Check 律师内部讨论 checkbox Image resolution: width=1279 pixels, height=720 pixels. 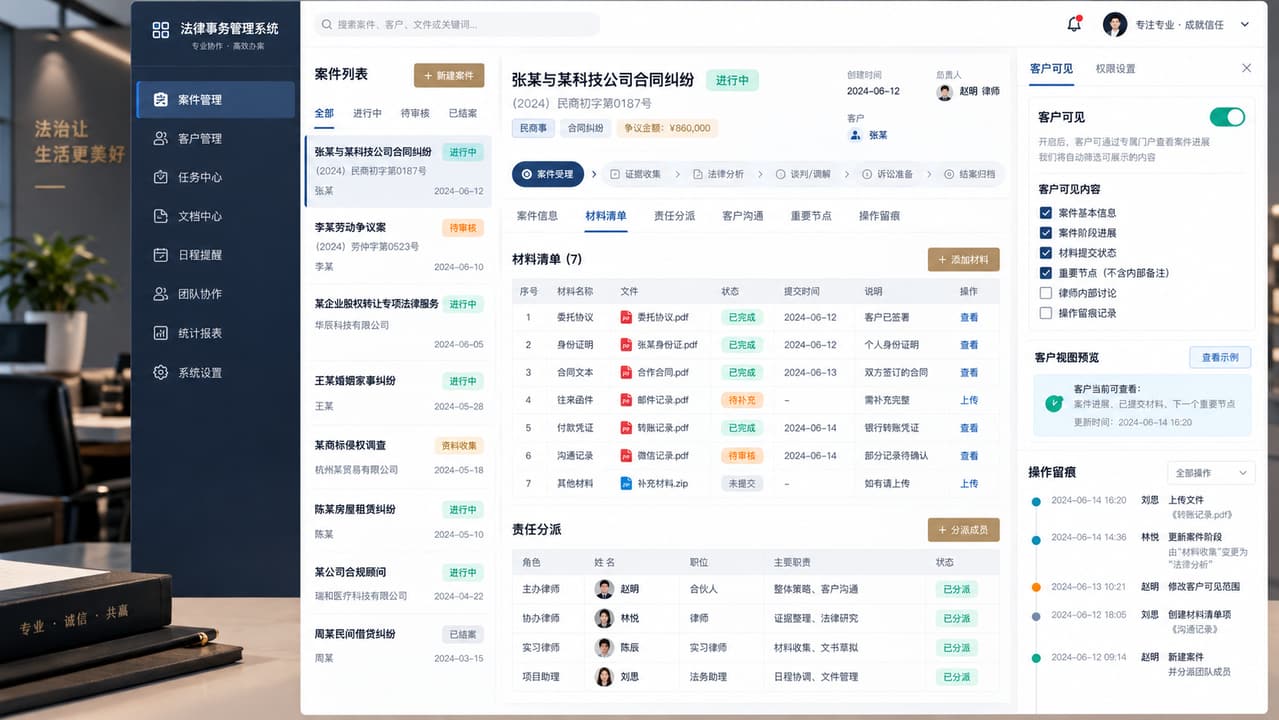click(1046, 293)
